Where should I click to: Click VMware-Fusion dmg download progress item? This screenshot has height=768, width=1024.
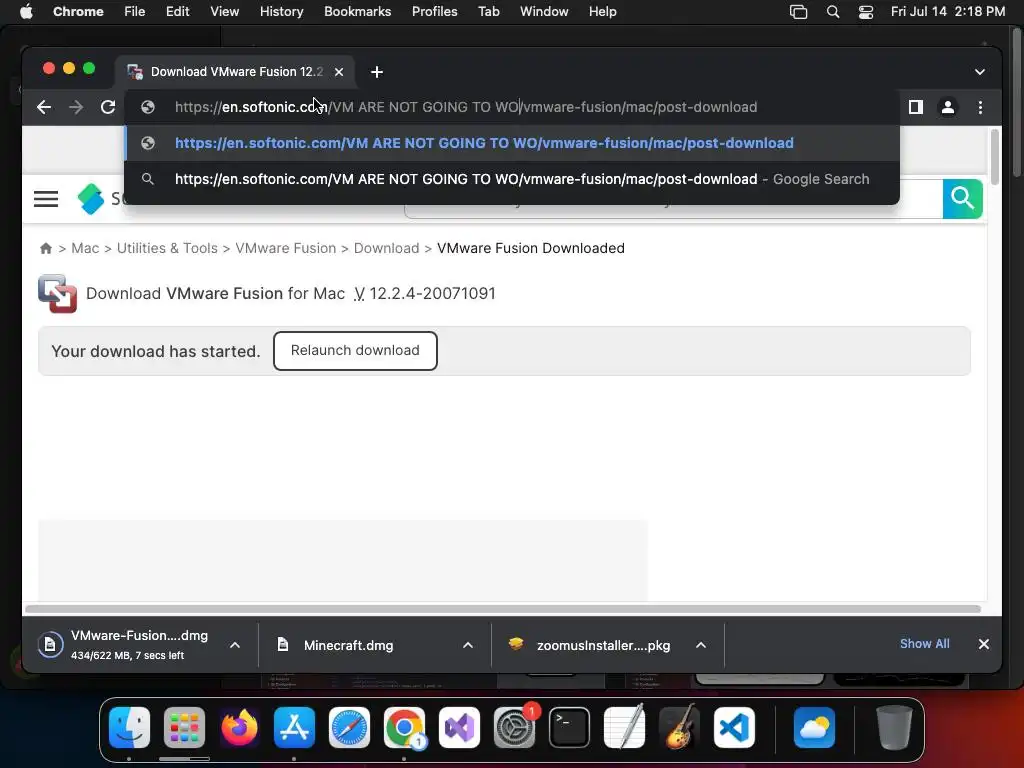(124, 645)
